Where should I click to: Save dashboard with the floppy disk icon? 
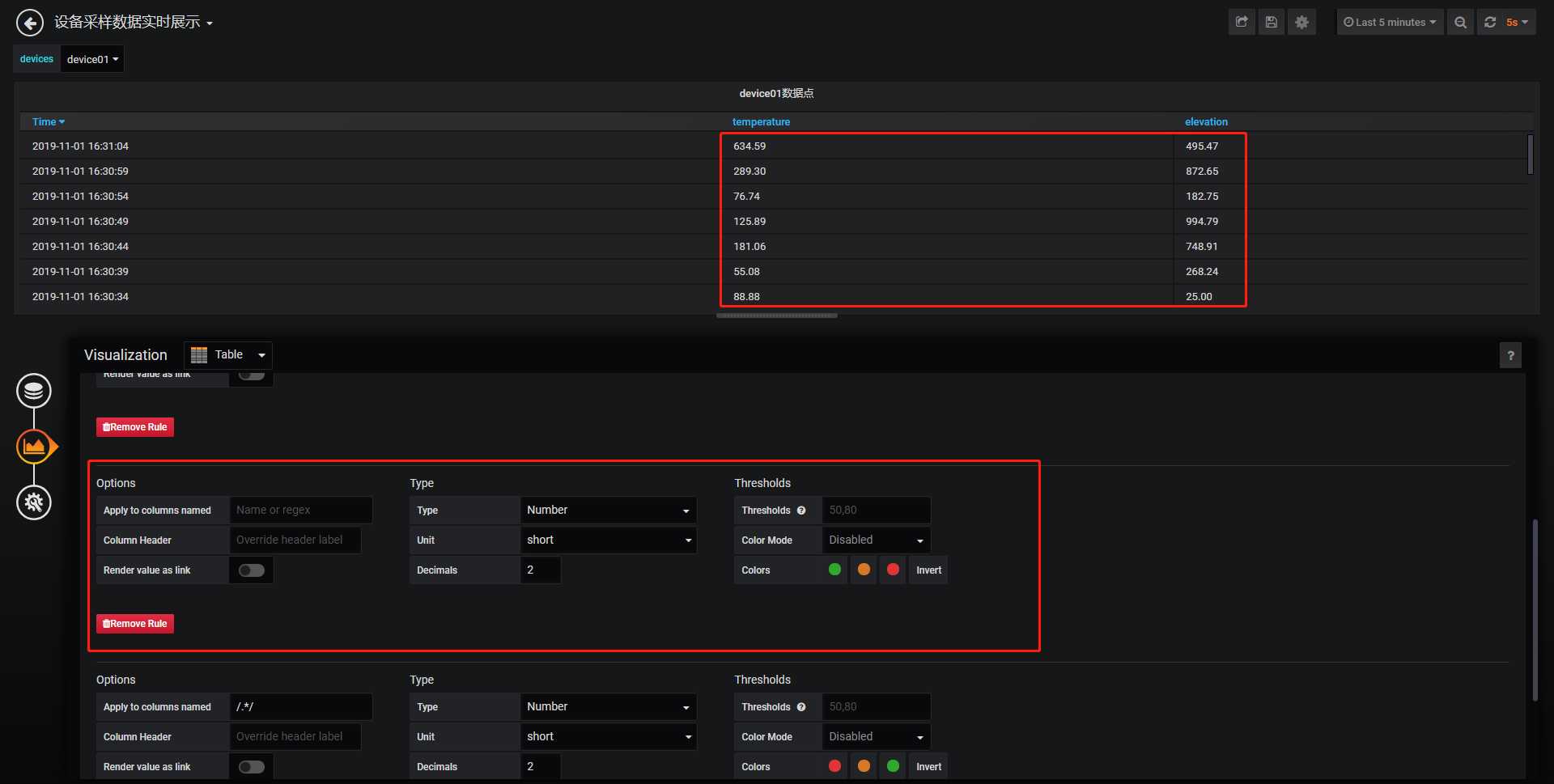[1272, 23]
